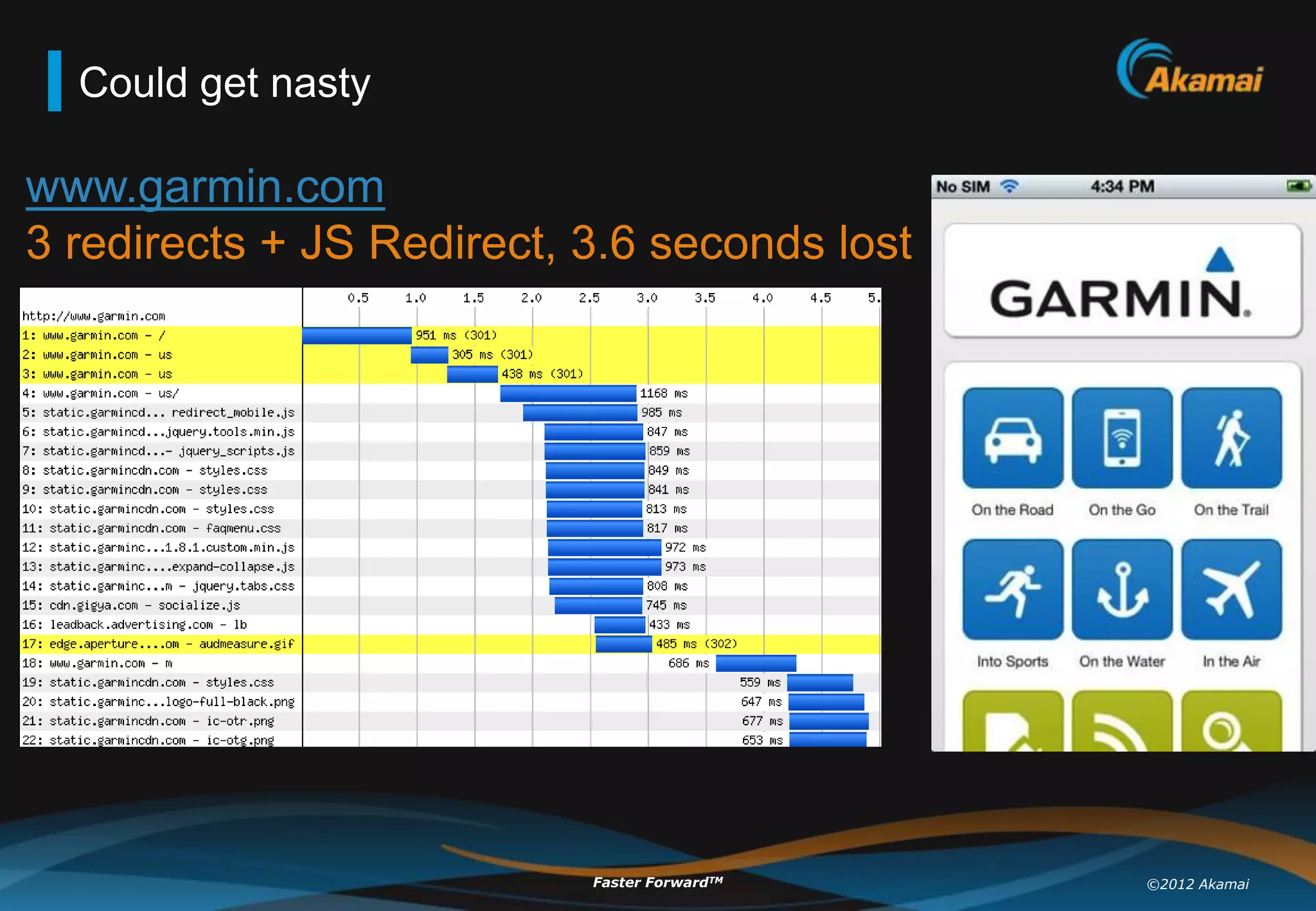Select row 11 faqmenu.css
1316x911 pixels.
[x=450, y=528]
